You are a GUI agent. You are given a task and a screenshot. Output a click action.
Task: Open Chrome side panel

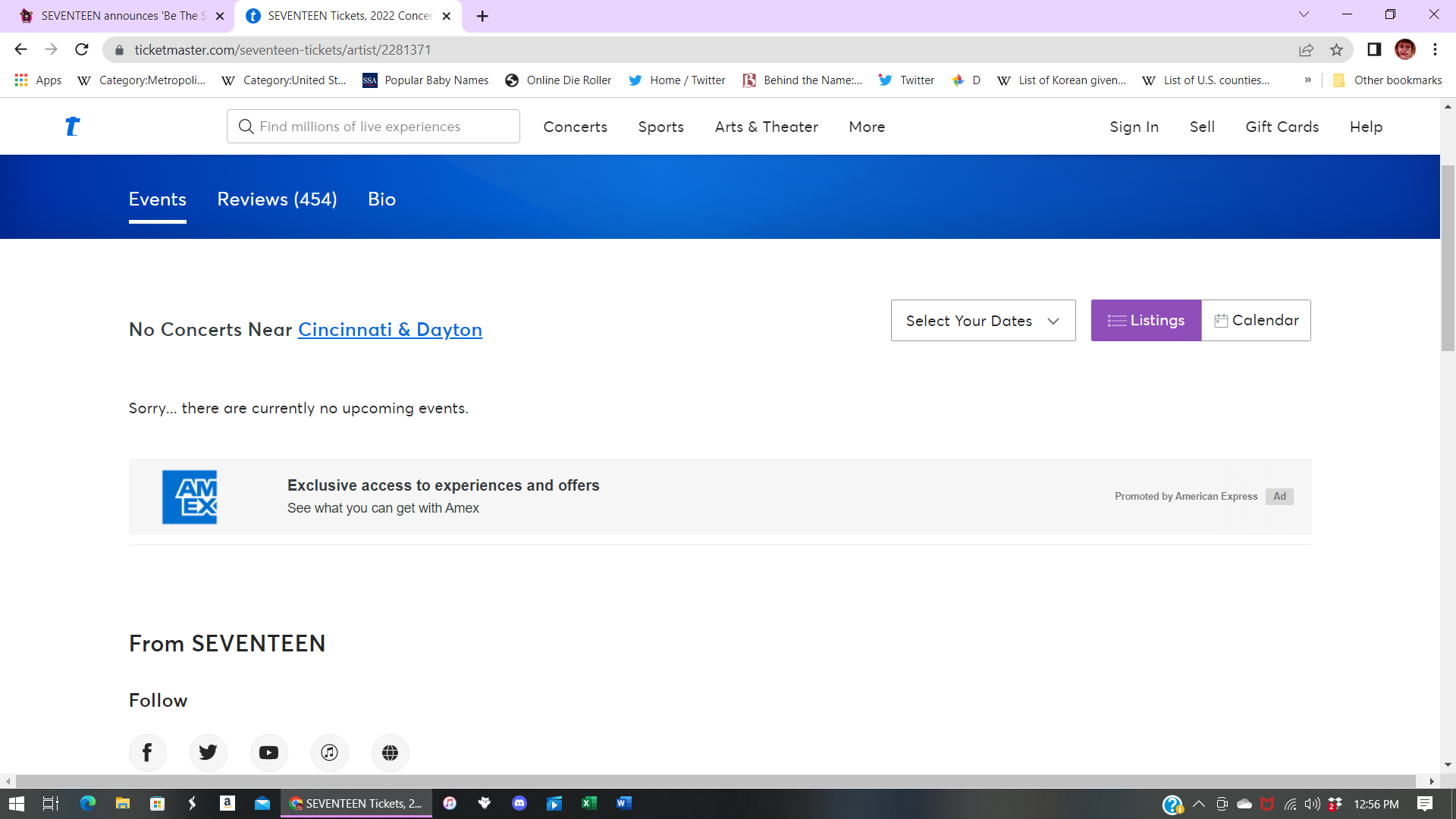coord(1374,50)
